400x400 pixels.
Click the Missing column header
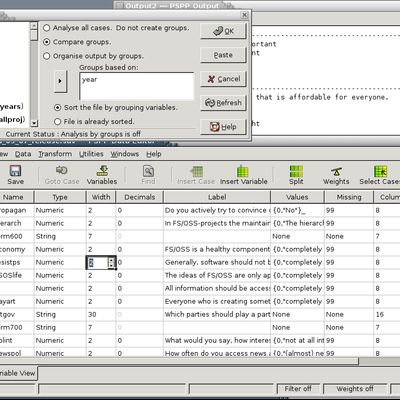coord(349,197)
